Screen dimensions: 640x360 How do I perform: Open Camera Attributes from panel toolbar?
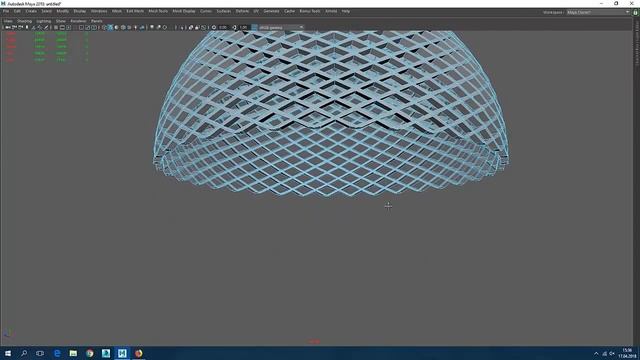(x=20, y=27)
